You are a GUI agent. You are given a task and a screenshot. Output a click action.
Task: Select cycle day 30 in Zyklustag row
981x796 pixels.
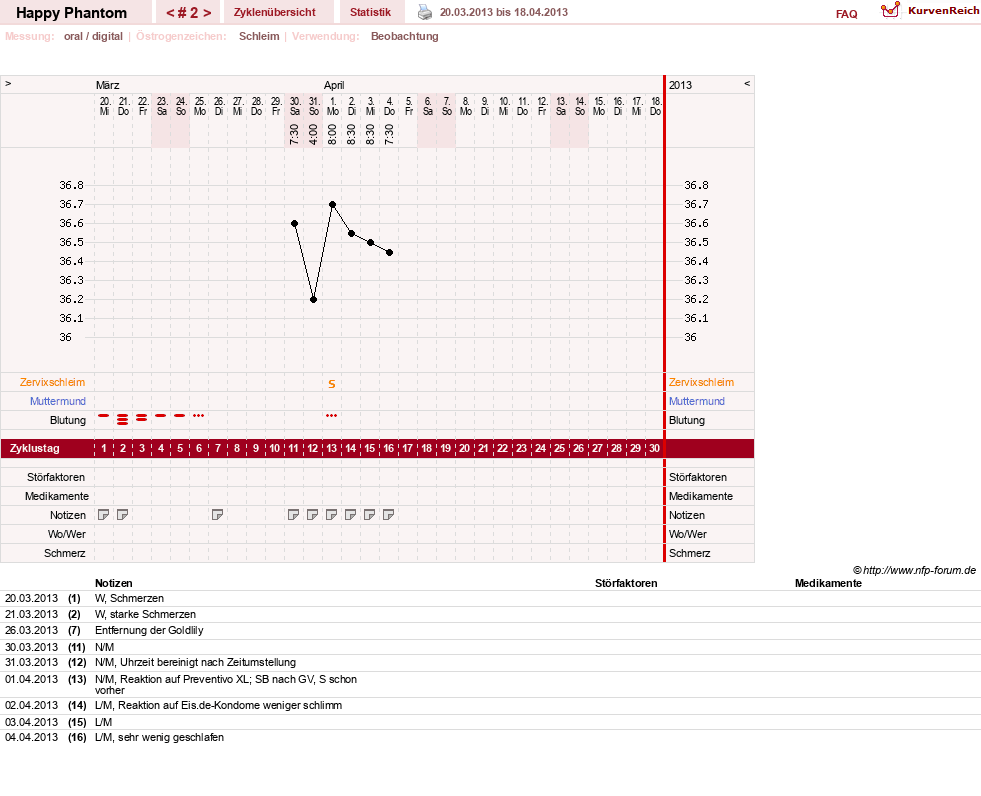tap(654, 448)
